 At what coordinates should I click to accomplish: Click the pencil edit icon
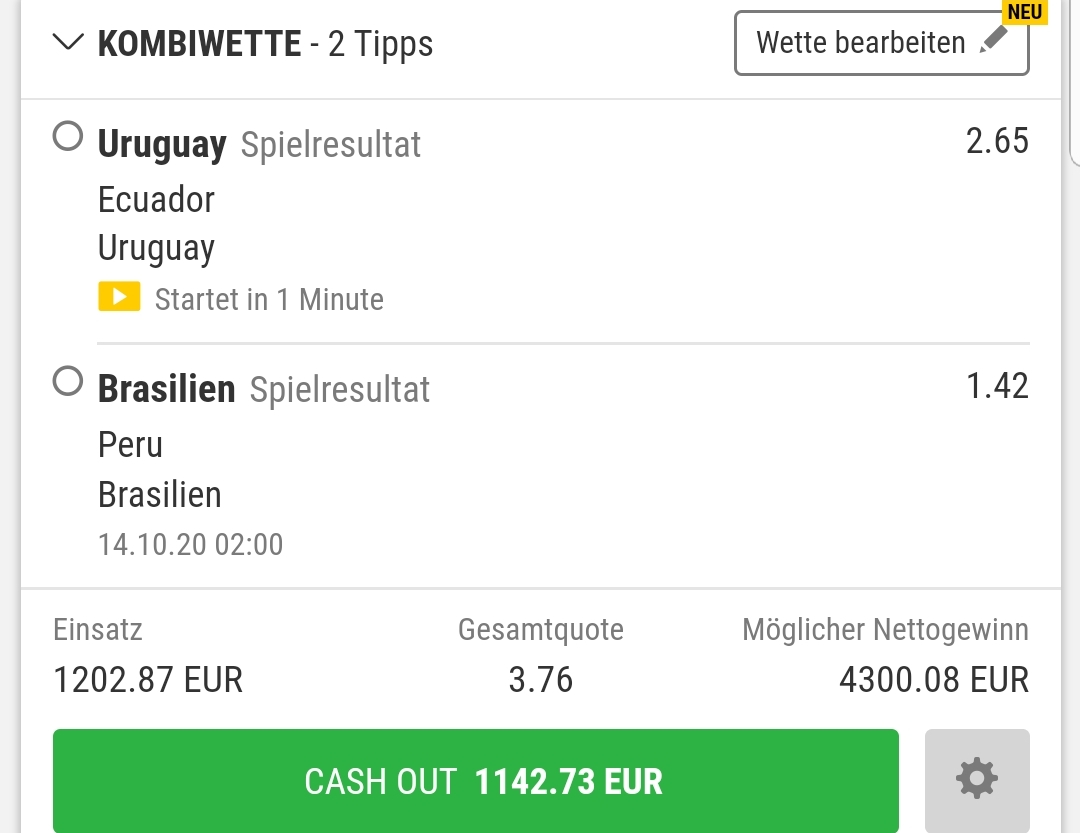pos(994,41)
